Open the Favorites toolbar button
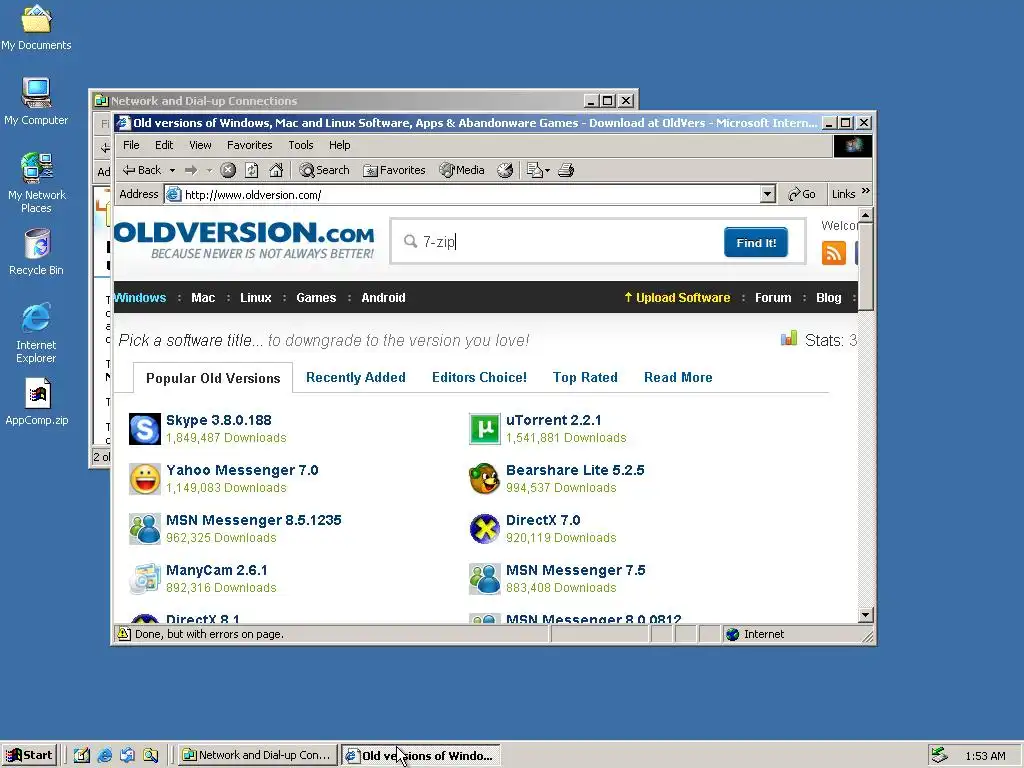Image resolution: width=1024 pixels, height=768 pixels. (394, 170)
